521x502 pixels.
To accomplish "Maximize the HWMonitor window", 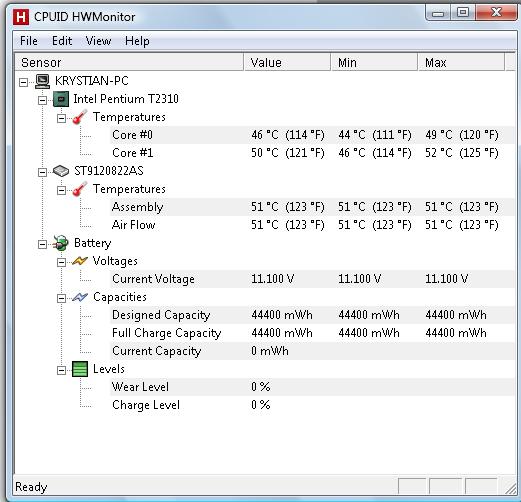I will tap(463, 13).
